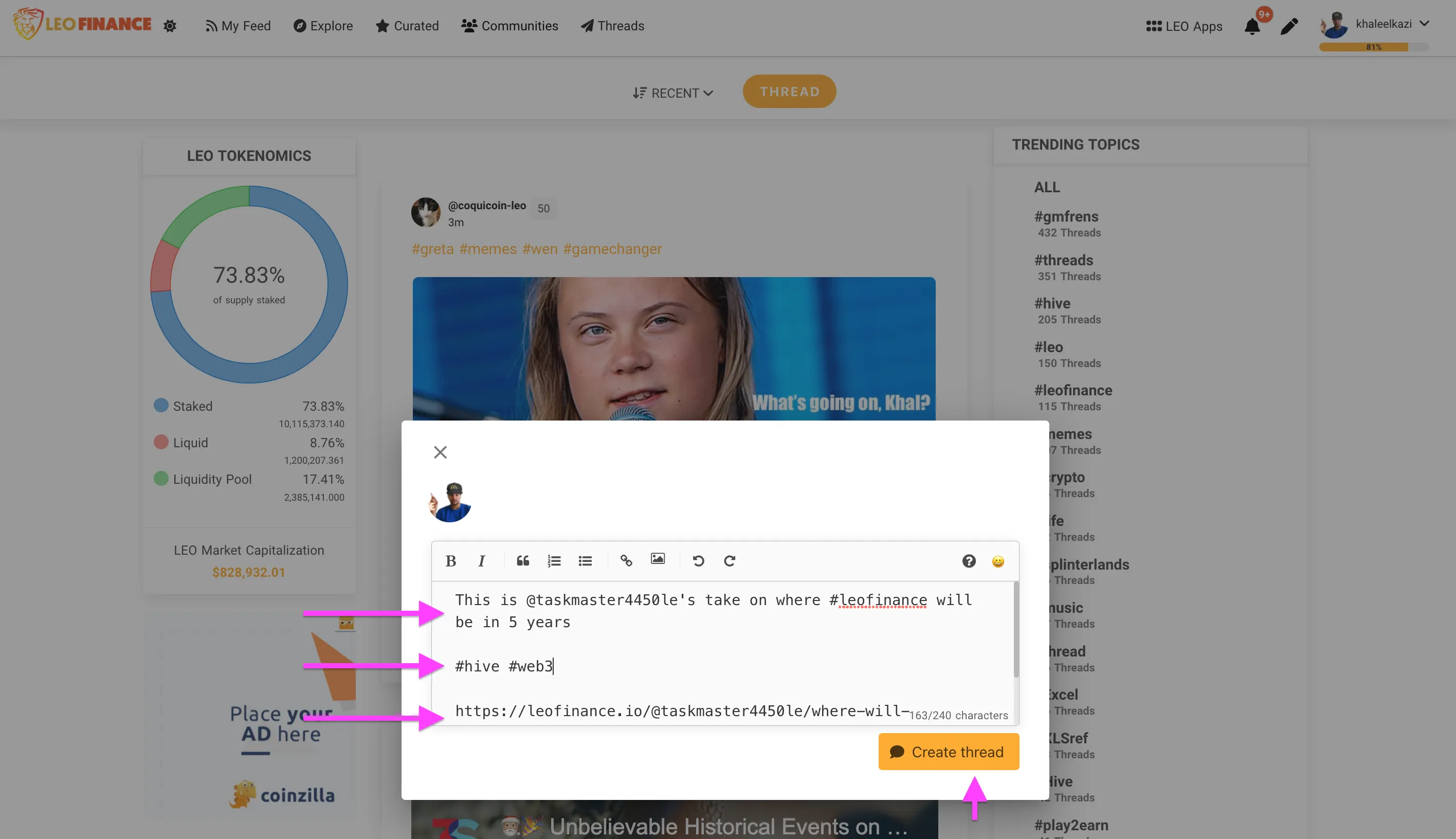This screenshot has width=1456, height=839.
Task: Open @coquicoin-leo's profile link
Action: pos(487,205)
